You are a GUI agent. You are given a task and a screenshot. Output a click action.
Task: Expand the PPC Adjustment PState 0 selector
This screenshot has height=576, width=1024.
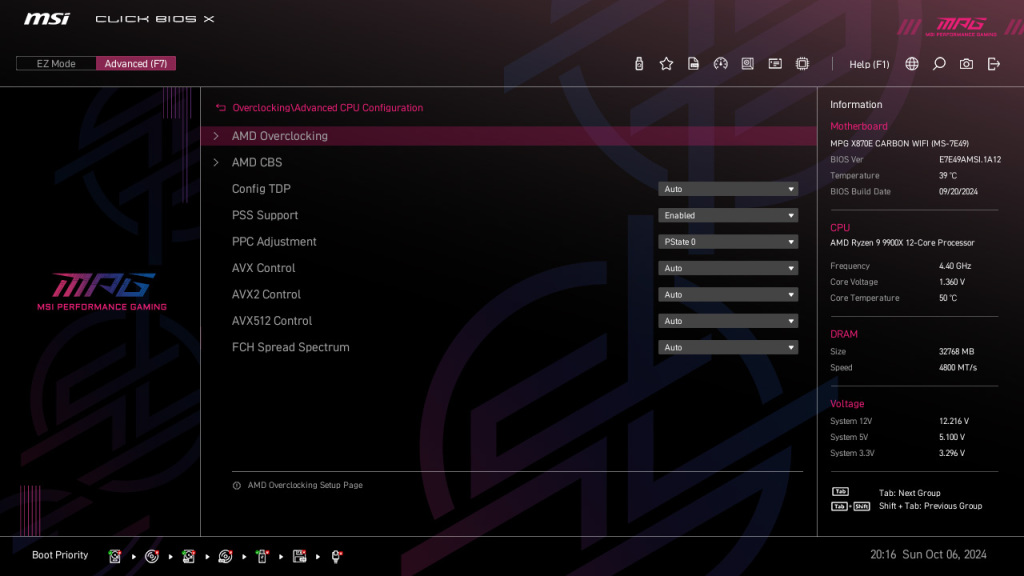[x=727, y=241]
